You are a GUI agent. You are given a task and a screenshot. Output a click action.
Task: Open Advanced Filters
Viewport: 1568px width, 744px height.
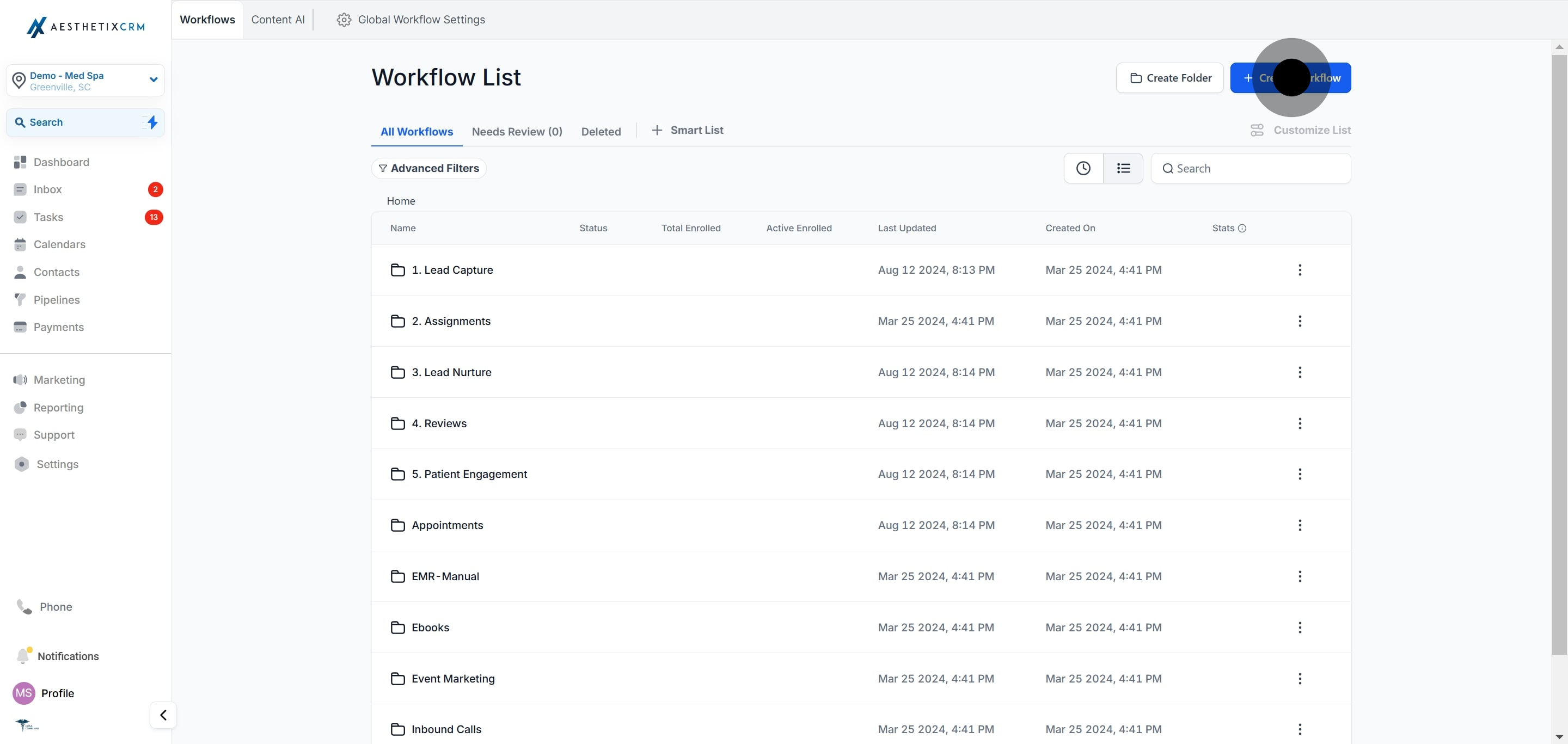point(428,169)
